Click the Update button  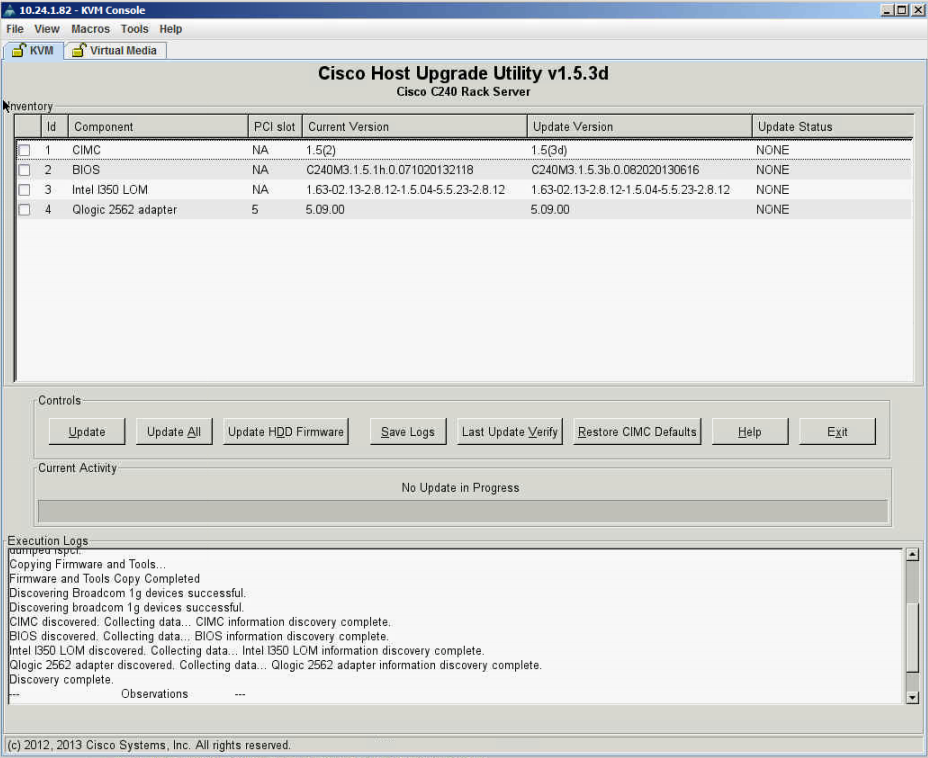[87, 432]
